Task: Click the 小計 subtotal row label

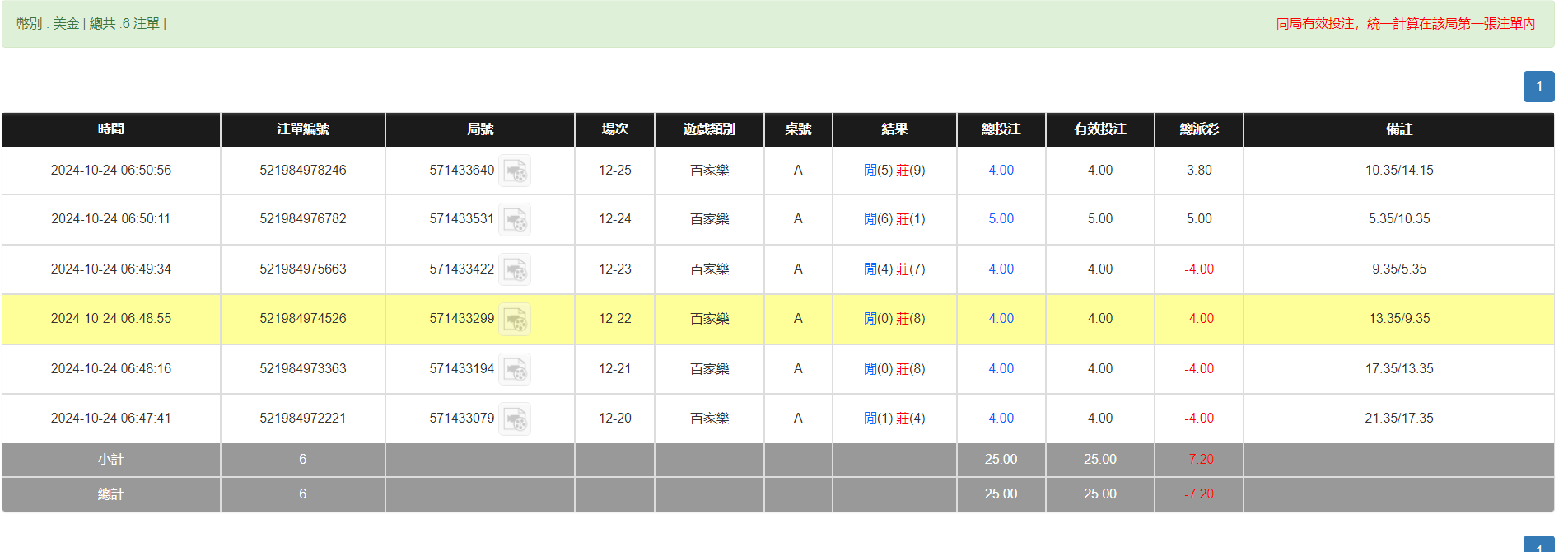Action: [x=111, y=460]
